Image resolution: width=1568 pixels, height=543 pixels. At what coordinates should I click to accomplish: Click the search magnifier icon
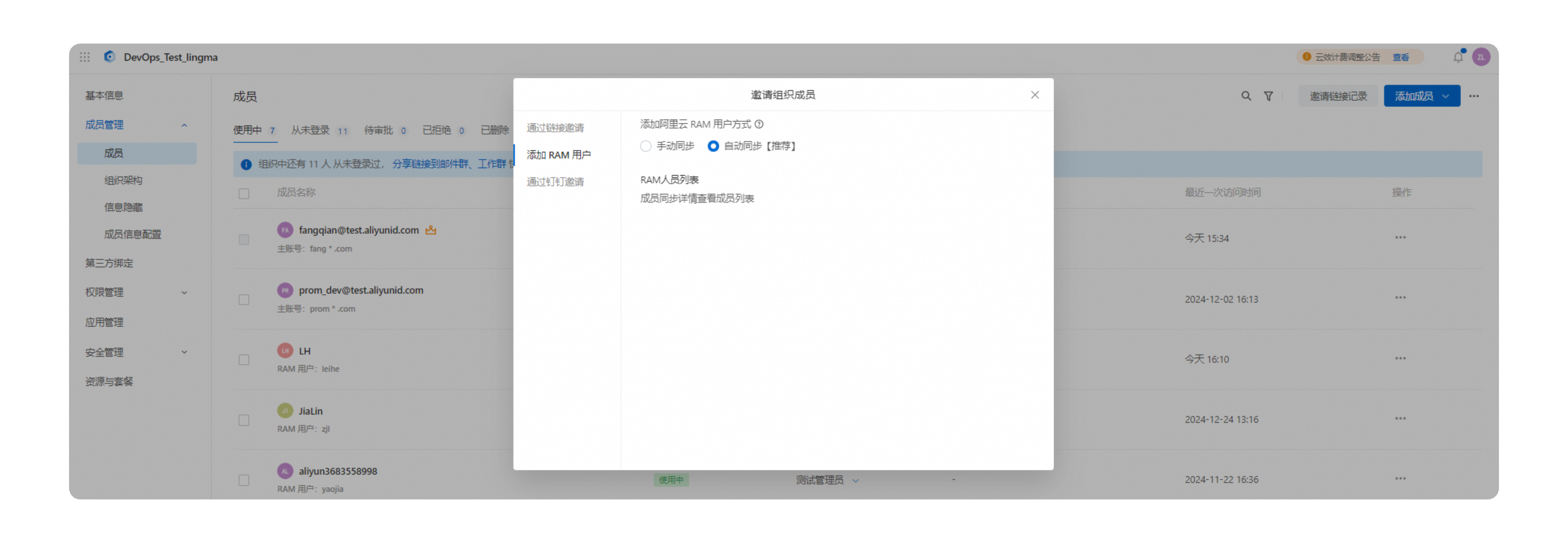pos(1246,96)
